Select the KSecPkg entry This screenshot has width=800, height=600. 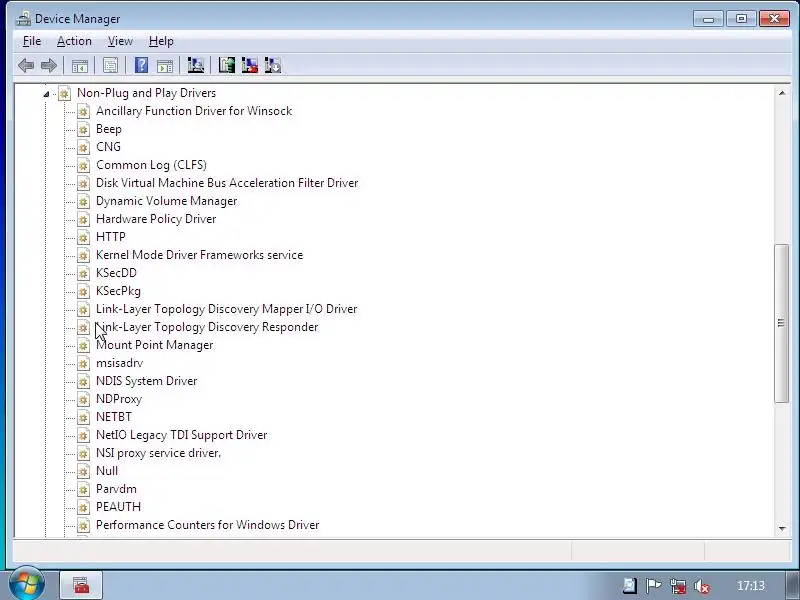click(x=118, y=291)
